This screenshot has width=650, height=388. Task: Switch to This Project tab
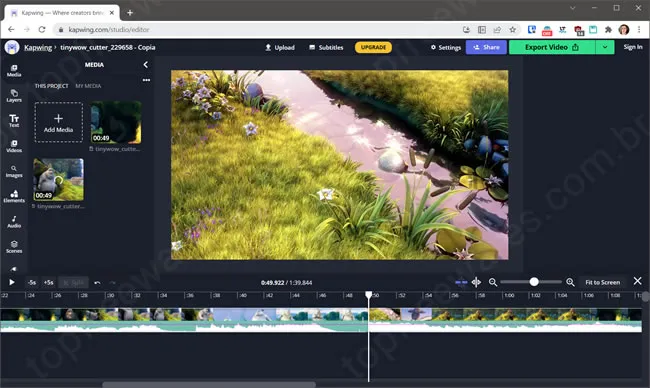pos(51,86)
